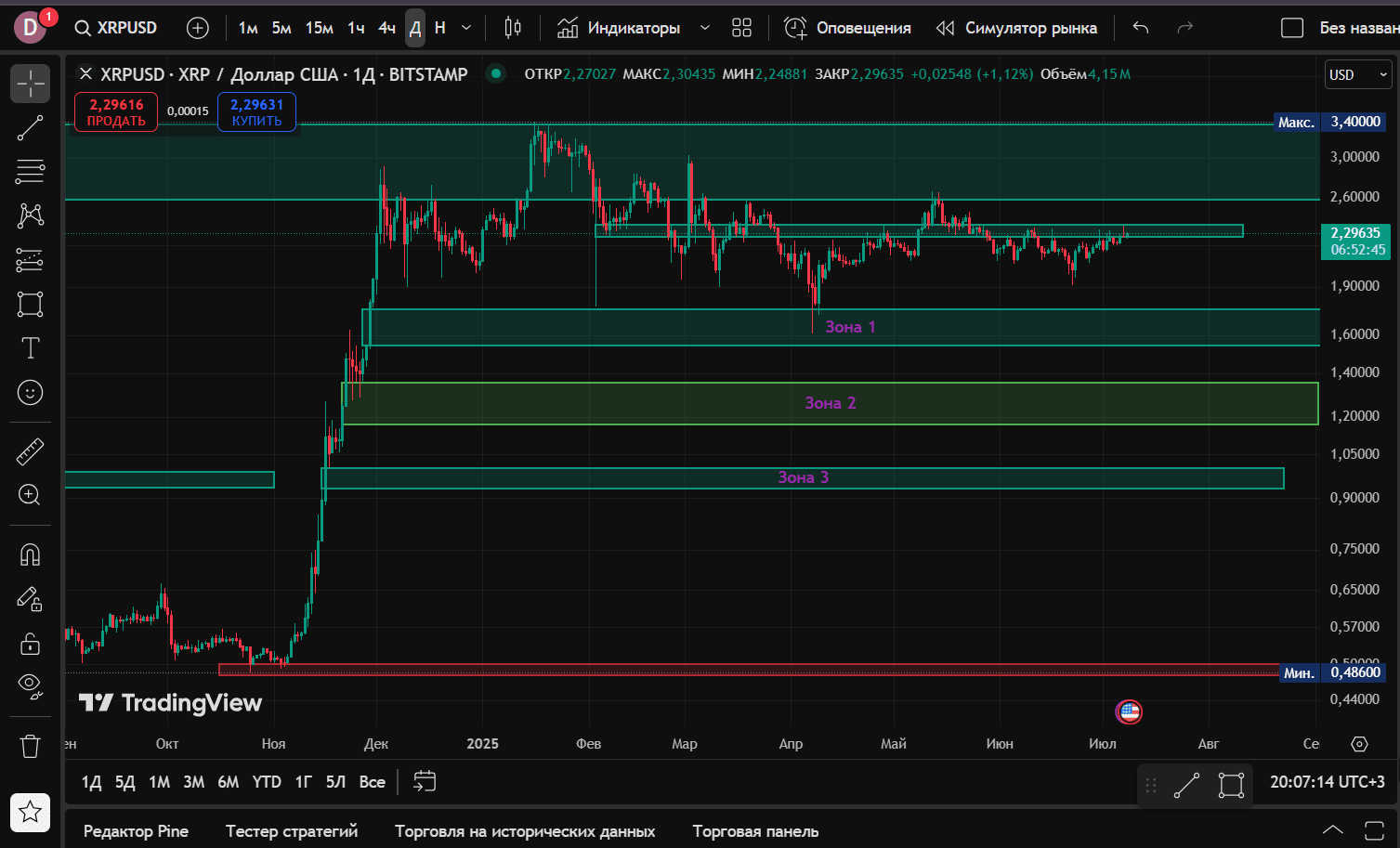Switch to the 5-minute timeframe
Screen dimensions: 1400x848
[x=281, y=28]
